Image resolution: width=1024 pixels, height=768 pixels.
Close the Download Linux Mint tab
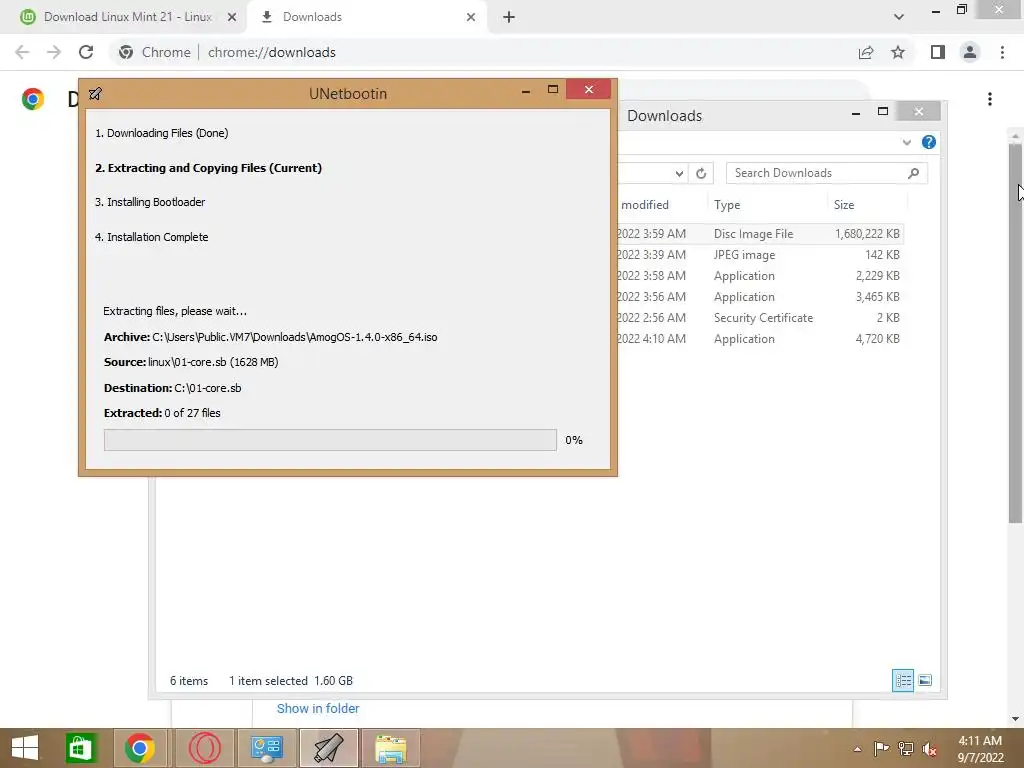pyautogui.click(x=231, y=17)
